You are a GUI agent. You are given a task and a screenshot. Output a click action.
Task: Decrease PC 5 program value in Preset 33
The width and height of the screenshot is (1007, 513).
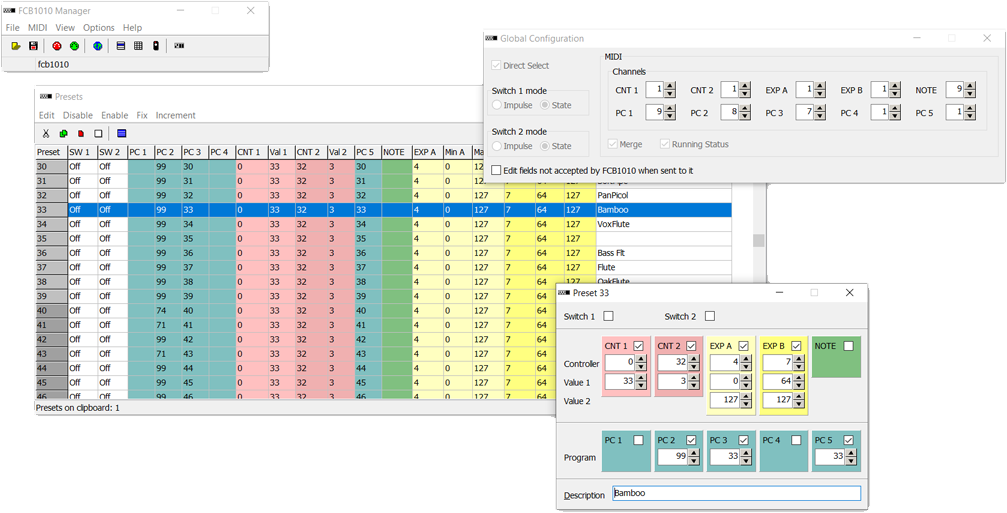(851, 461)
